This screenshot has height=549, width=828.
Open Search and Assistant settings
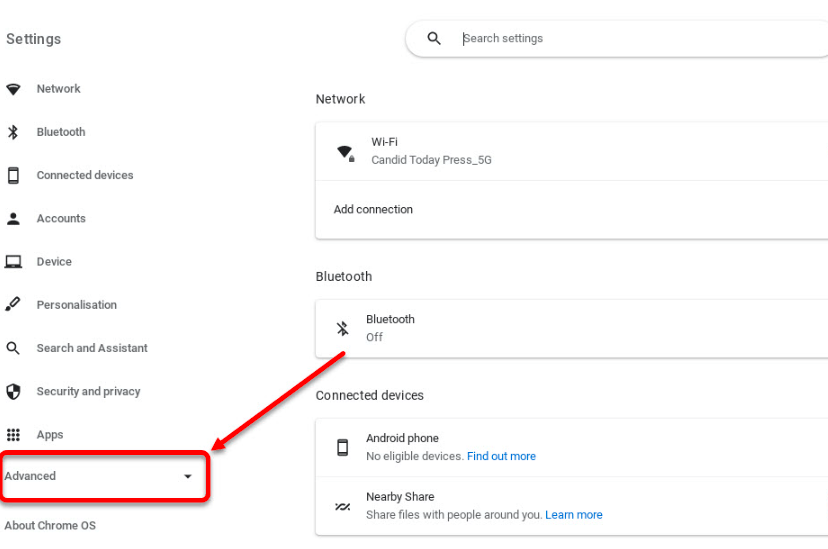(x=91, y=348)
